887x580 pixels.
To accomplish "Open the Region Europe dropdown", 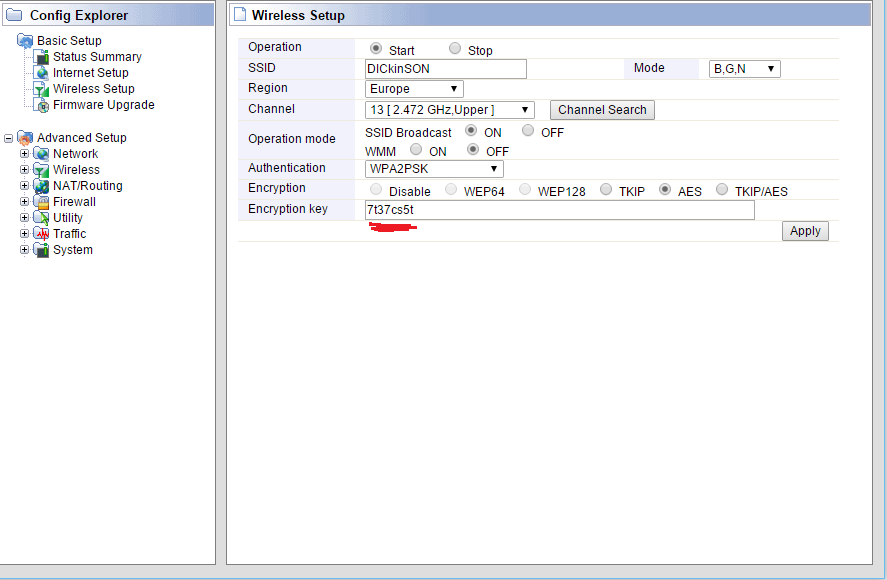I will pyautogui.click(x=414, y=89).
